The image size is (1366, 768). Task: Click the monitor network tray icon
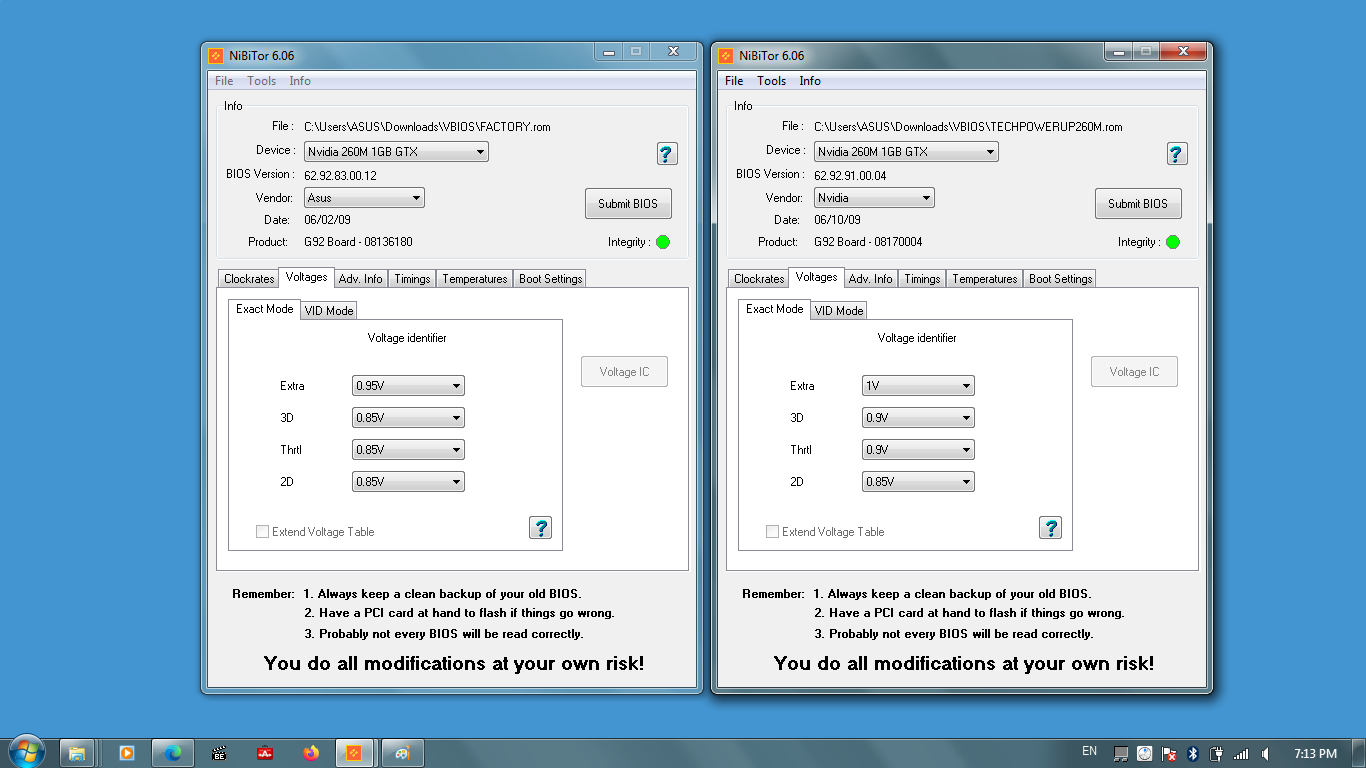1121,753
